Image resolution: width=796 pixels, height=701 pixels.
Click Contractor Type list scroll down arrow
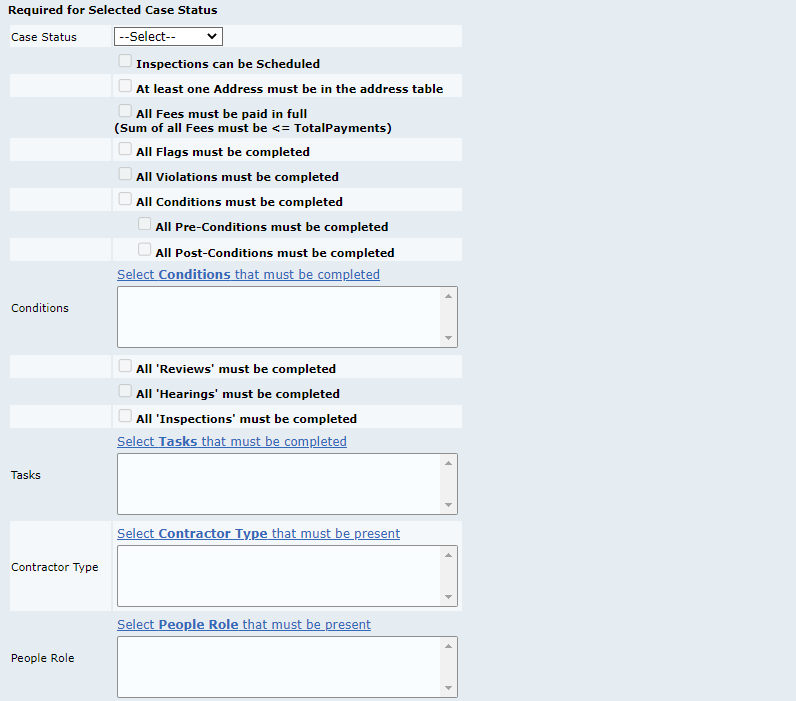[x=448, y=597]
